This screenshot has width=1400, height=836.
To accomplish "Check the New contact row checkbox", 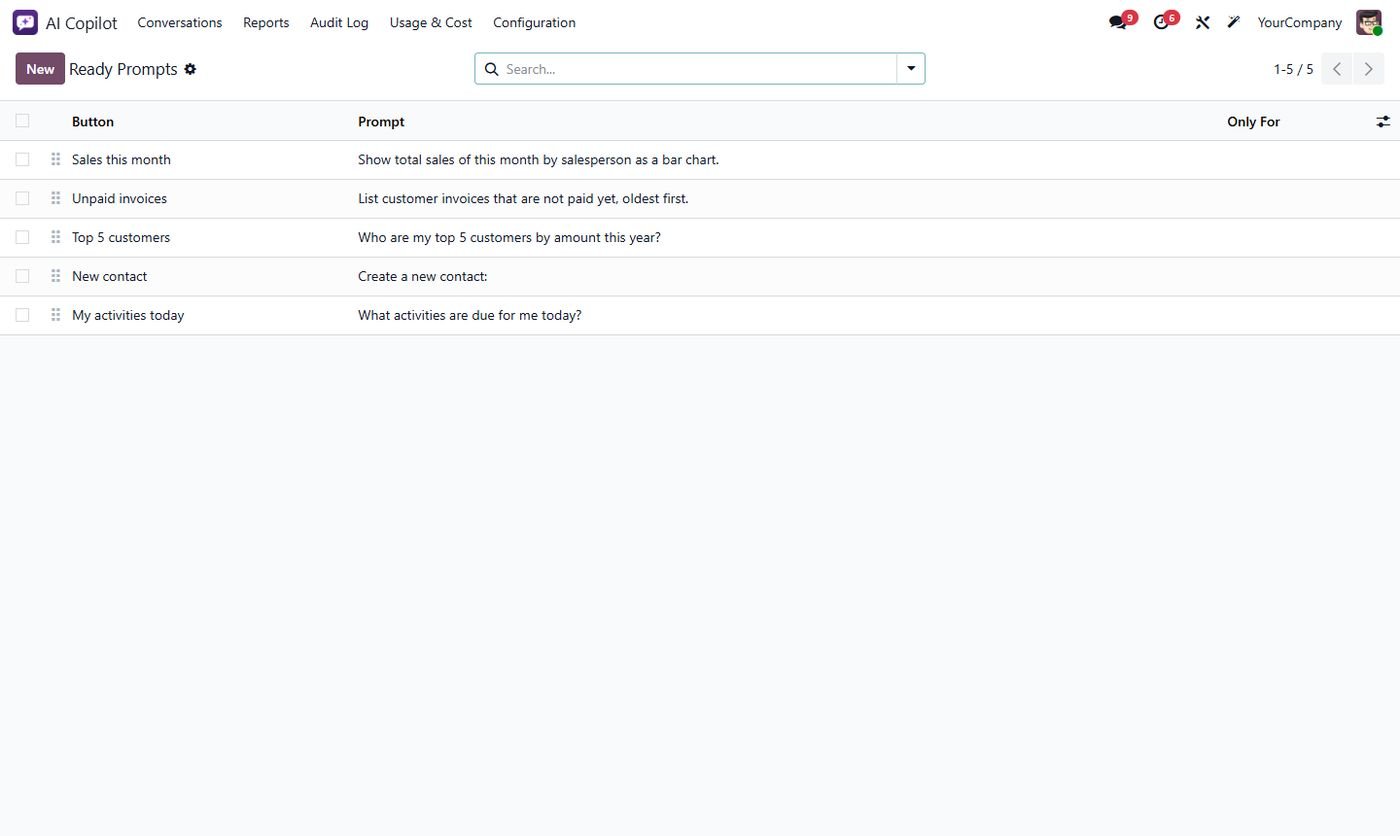I will [22, 276].
